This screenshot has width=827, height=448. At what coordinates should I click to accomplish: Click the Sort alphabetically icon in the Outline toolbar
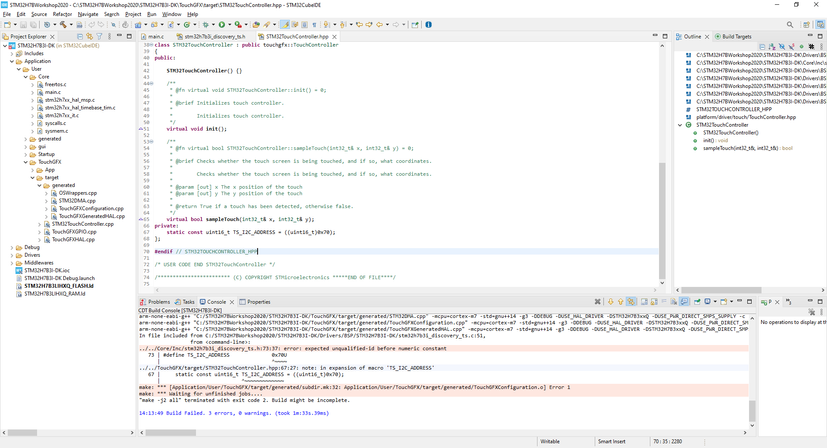(x=772, y=47)
